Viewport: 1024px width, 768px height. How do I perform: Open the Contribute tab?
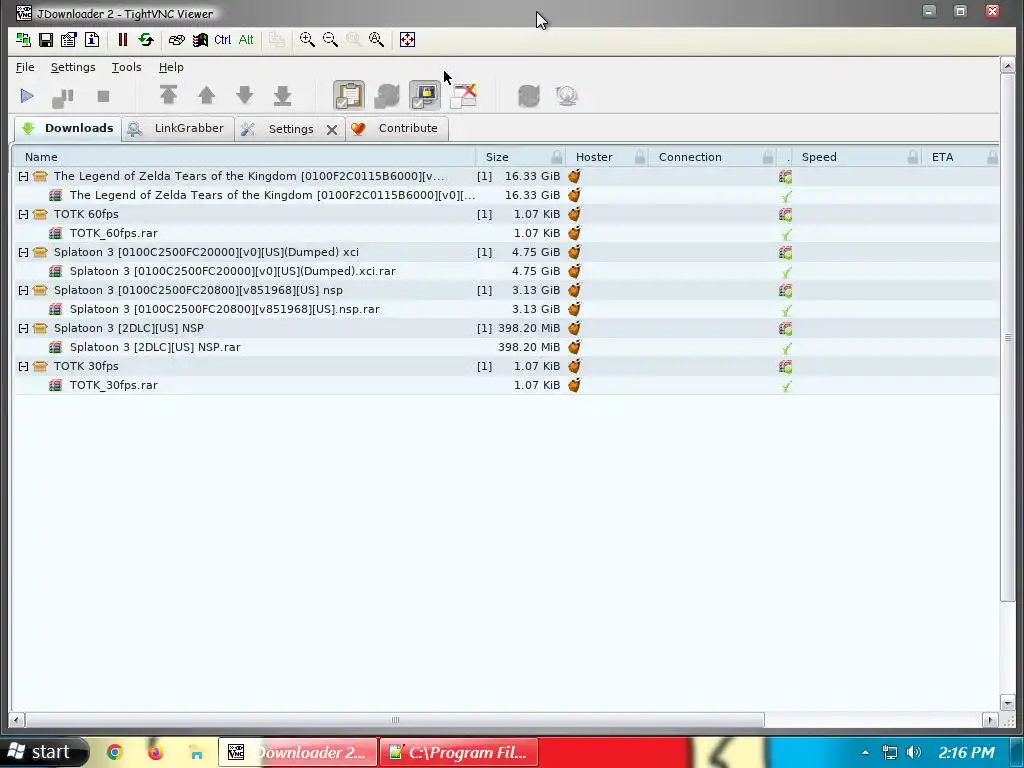396,129
